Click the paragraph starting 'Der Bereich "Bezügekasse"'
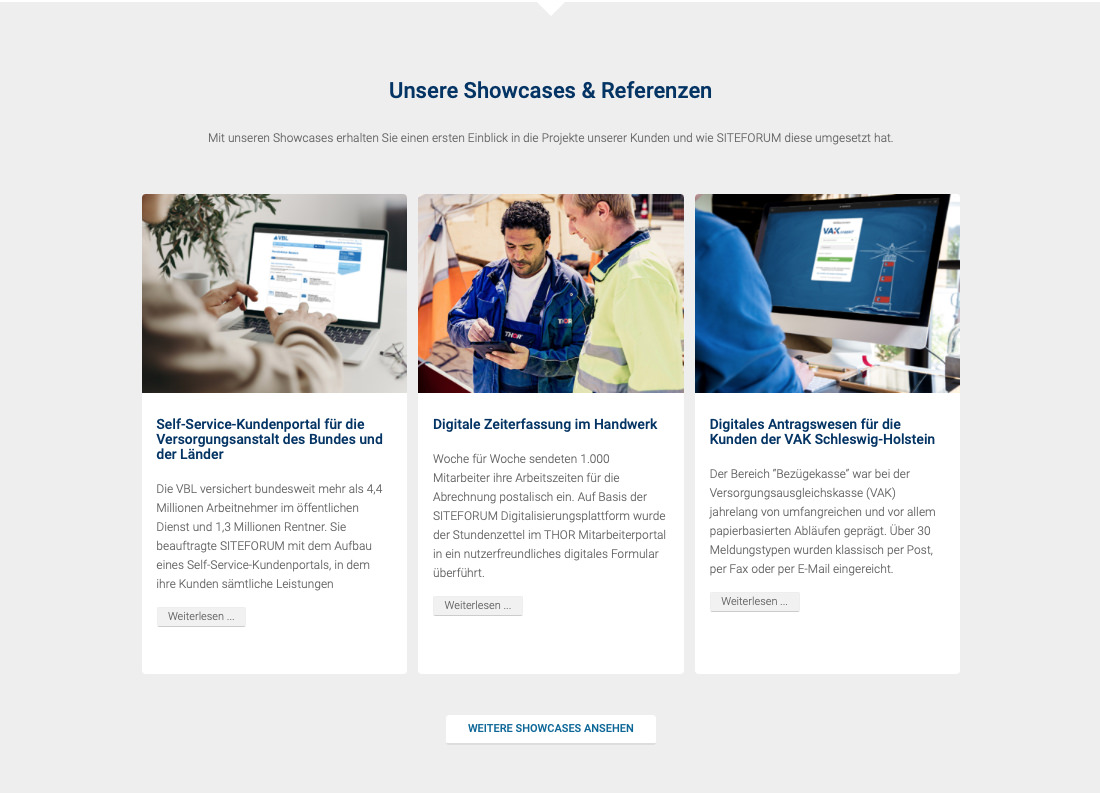1100x793 pixels. coord(822,521)
